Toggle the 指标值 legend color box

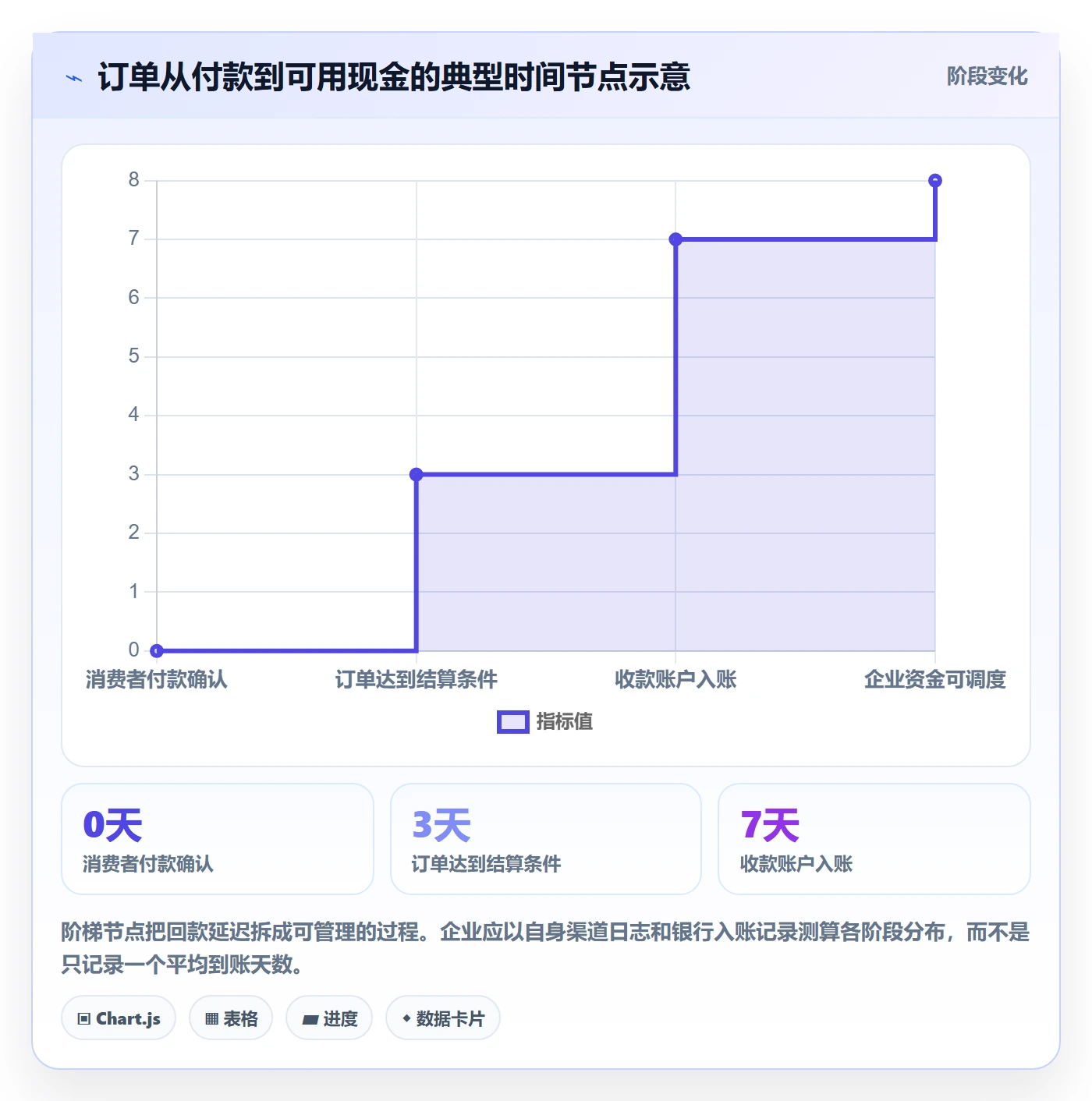click(513, 722)
